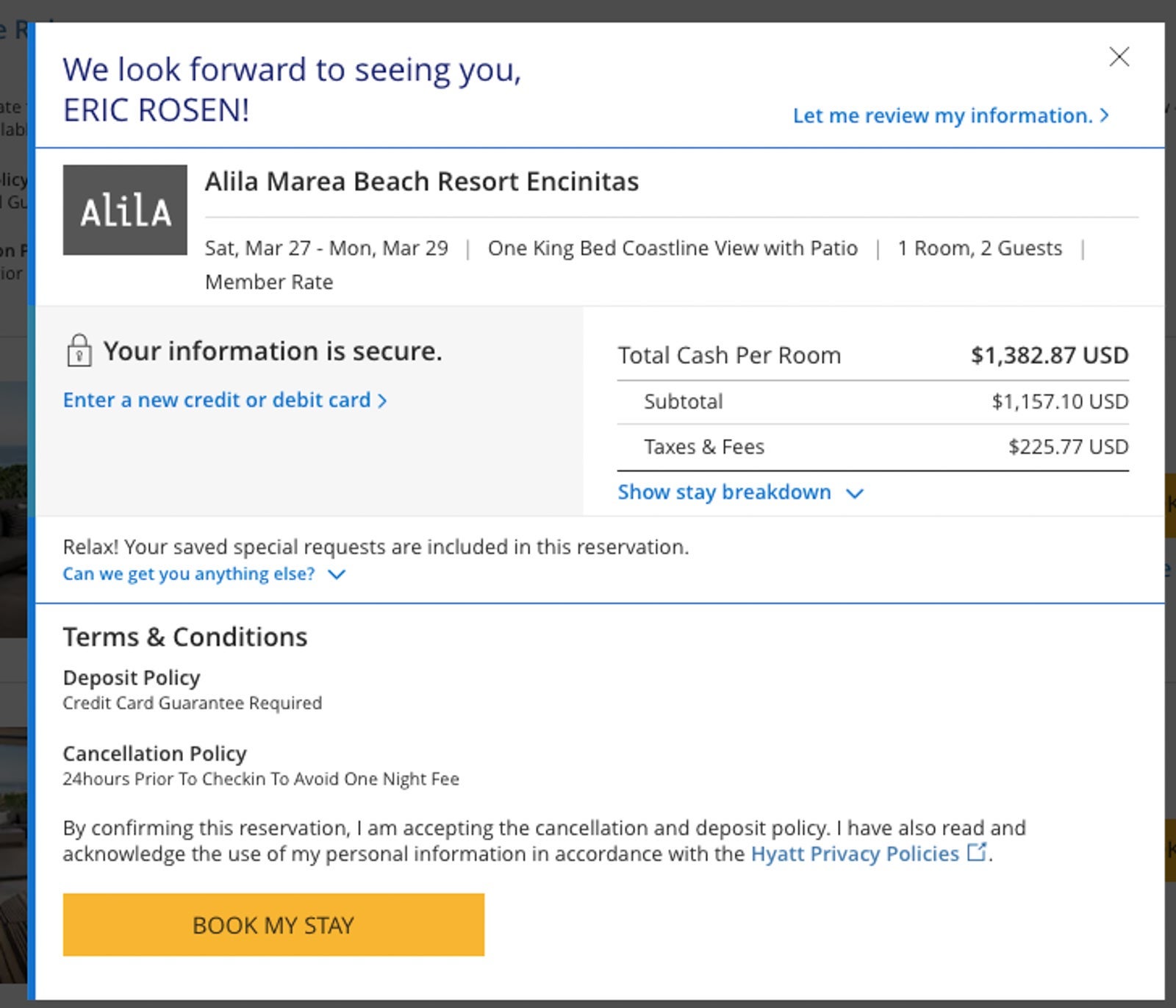Image resolution: width=1176 pixels, height=1008 pixels.
Task: Expand 'Can we get you anything else?' chevron
Action: (336, 574)
